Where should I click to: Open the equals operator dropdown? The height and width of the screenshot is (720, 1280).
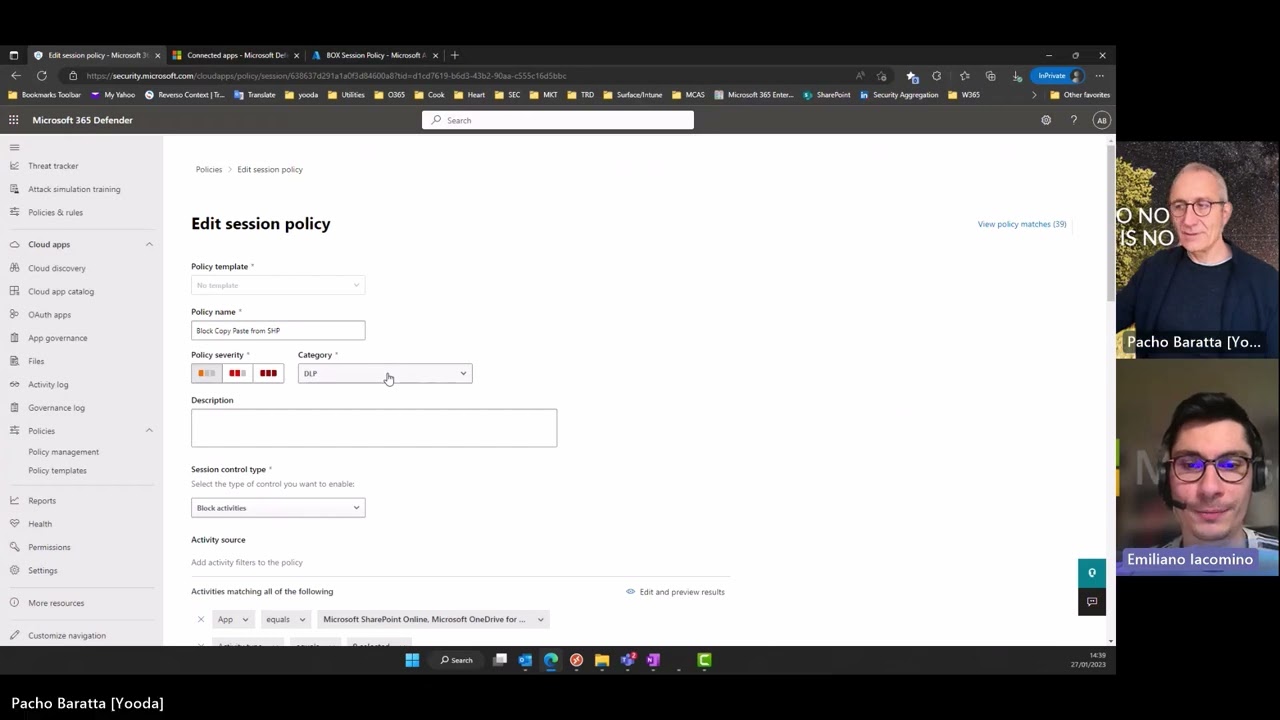click(285, 619)
